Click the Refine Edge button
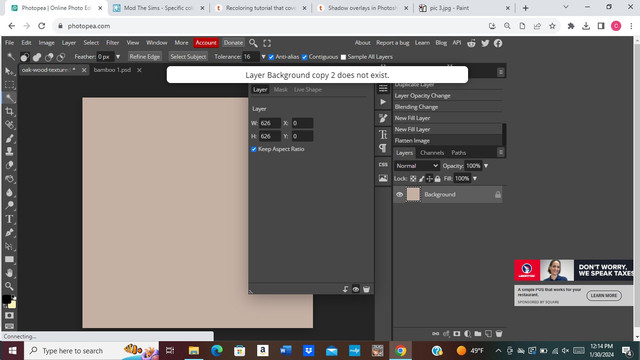640x360 pixels. click(144, 57)
